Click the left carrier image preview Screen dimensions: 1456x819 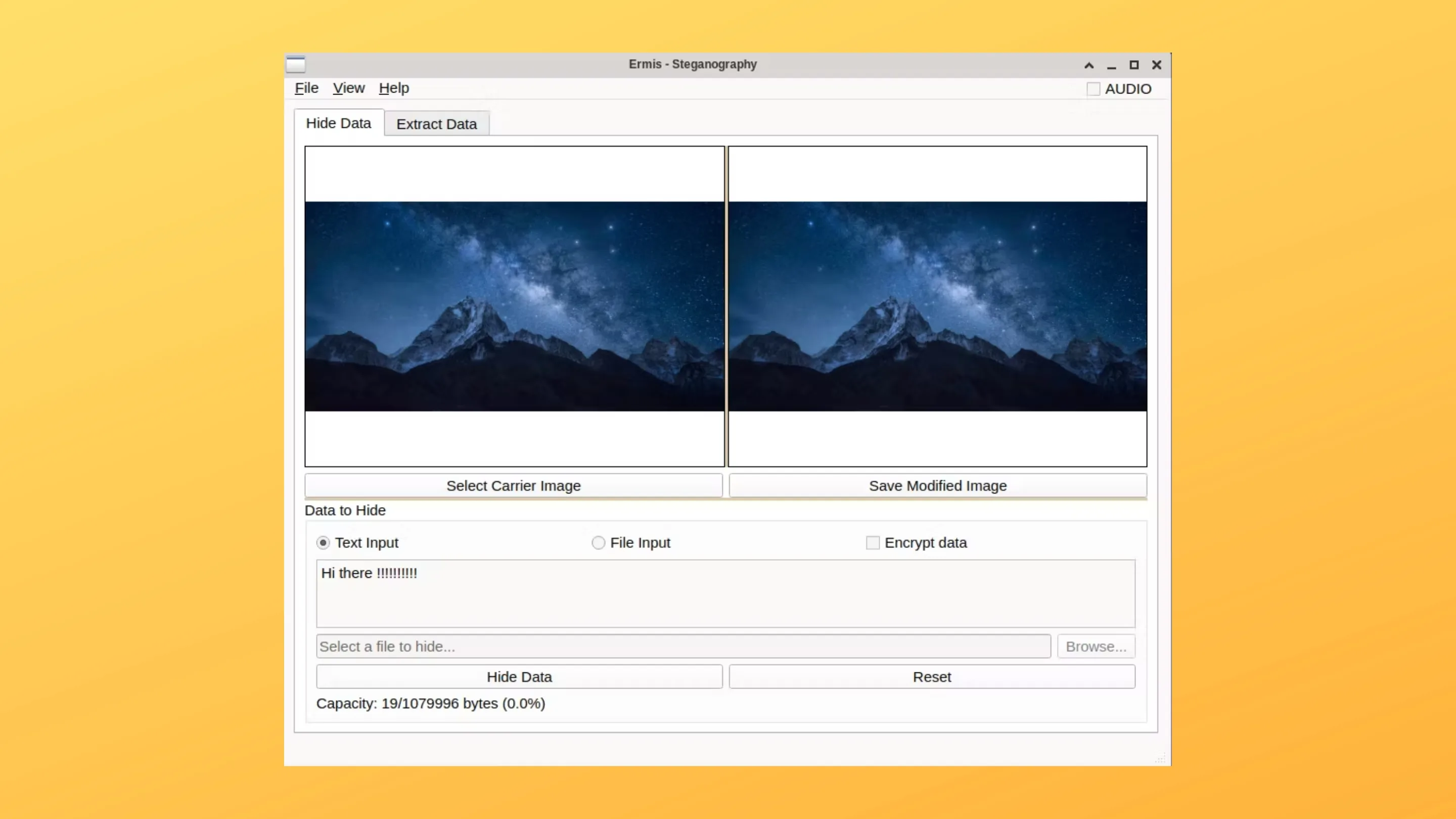[x=514, y=306]
